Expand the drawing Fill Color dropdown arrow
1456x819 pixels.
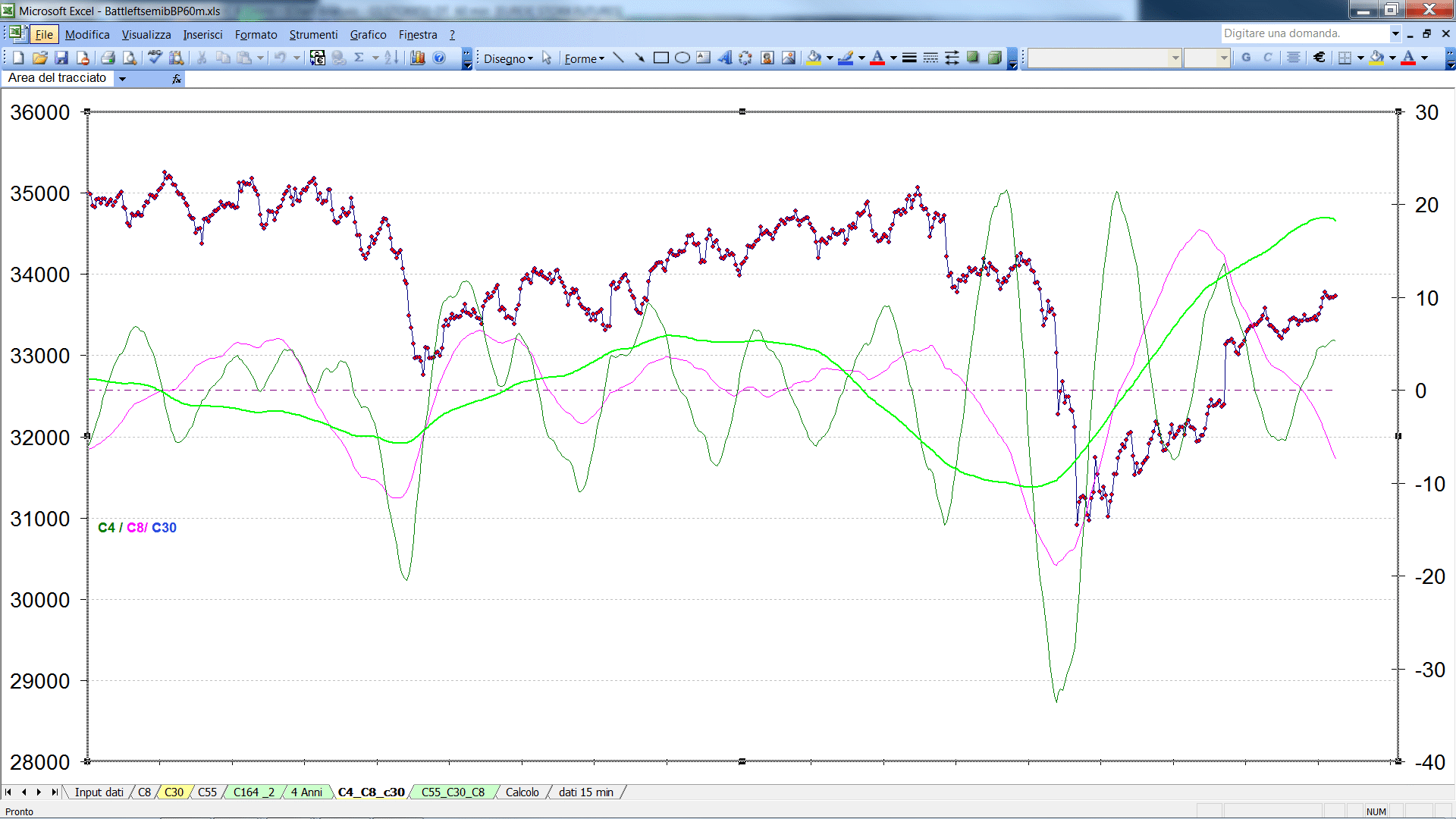[x=830, y=58]
